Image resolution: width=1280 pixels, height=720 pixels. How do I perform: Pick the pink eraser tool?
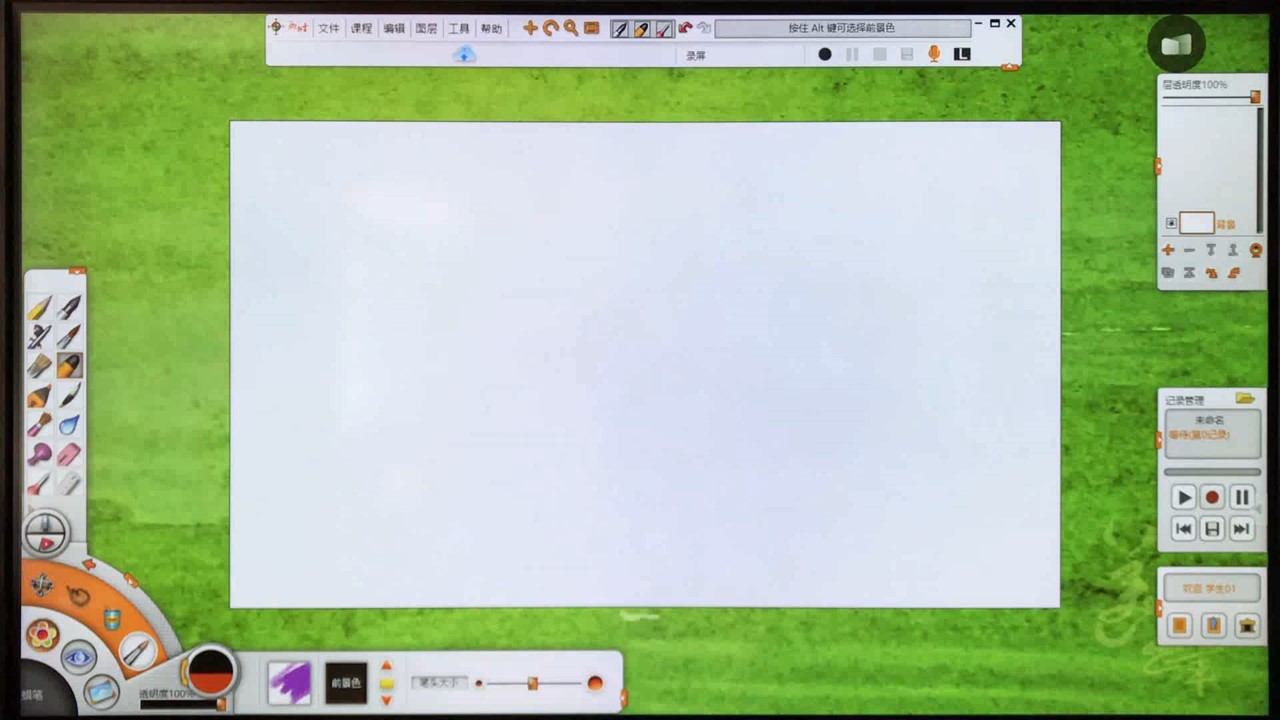pos(69,455)
